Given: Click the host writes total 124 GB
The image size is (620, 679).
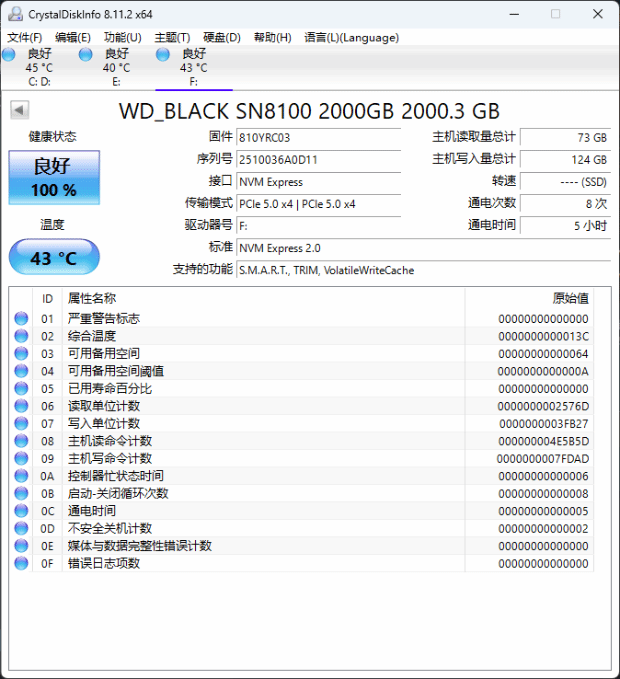Looking at the screenshot, I should click(x=565, y=159).
